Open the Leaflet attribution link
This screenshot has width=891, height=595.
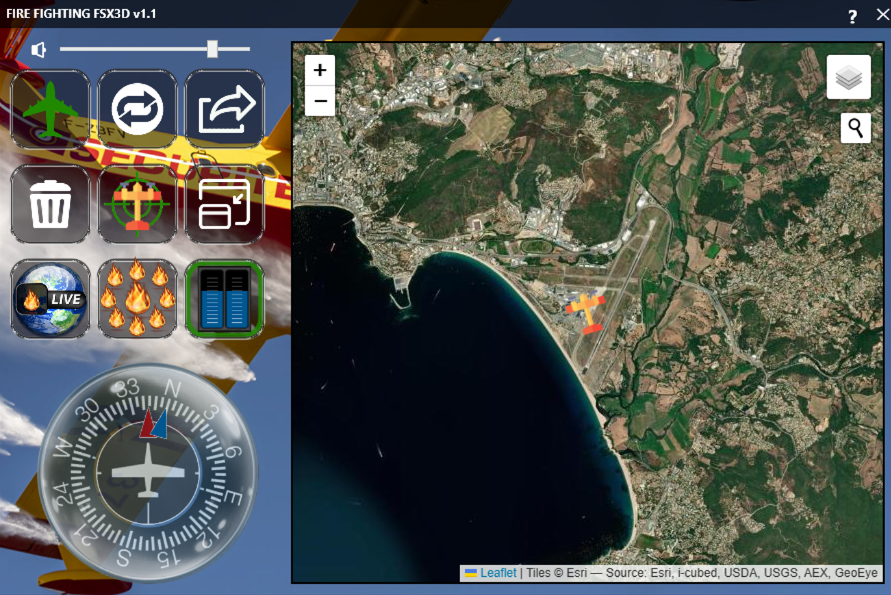tap(498, 573)
